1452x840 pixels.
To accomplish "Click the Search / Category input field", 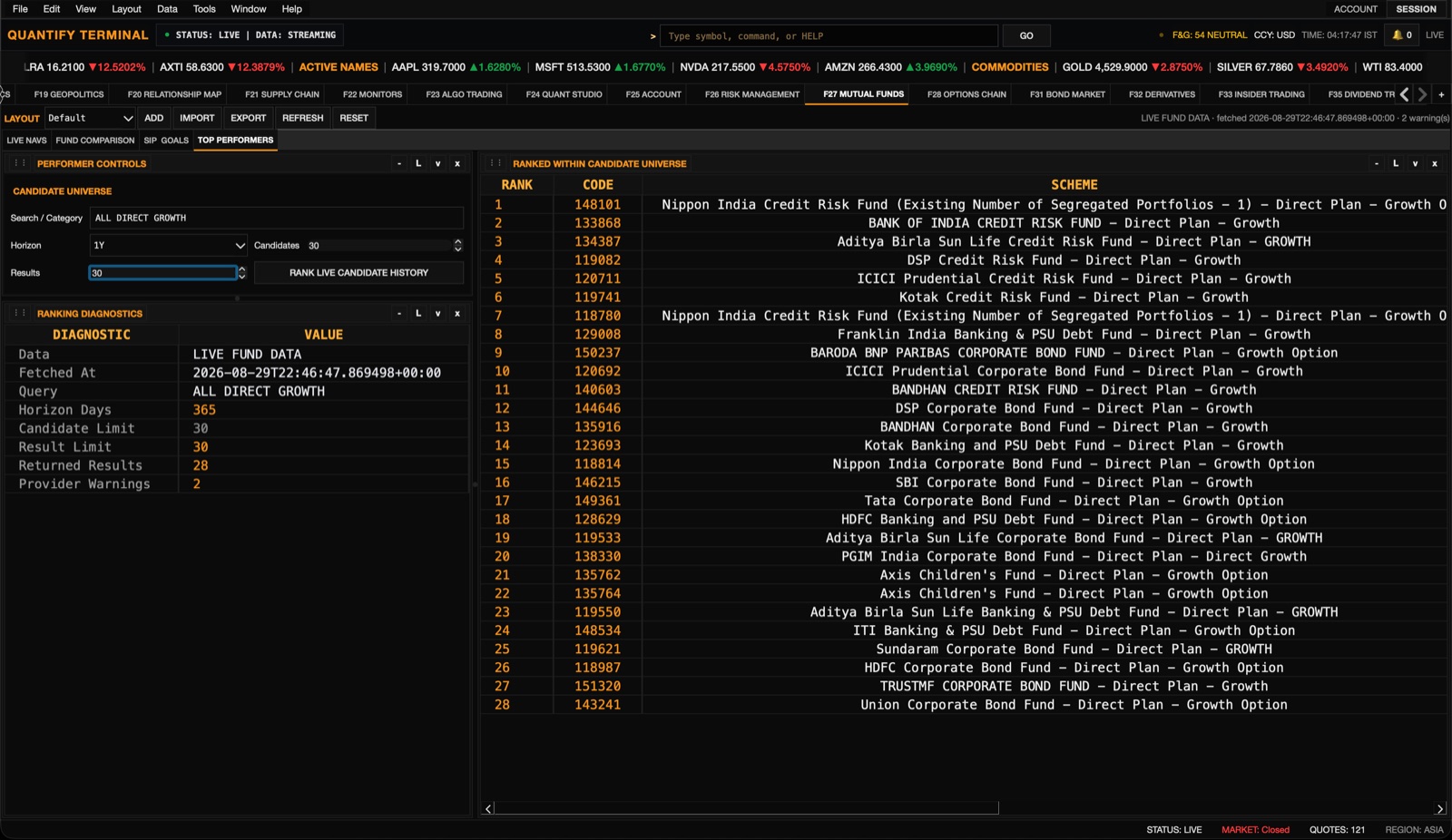I will coord(277,218).
